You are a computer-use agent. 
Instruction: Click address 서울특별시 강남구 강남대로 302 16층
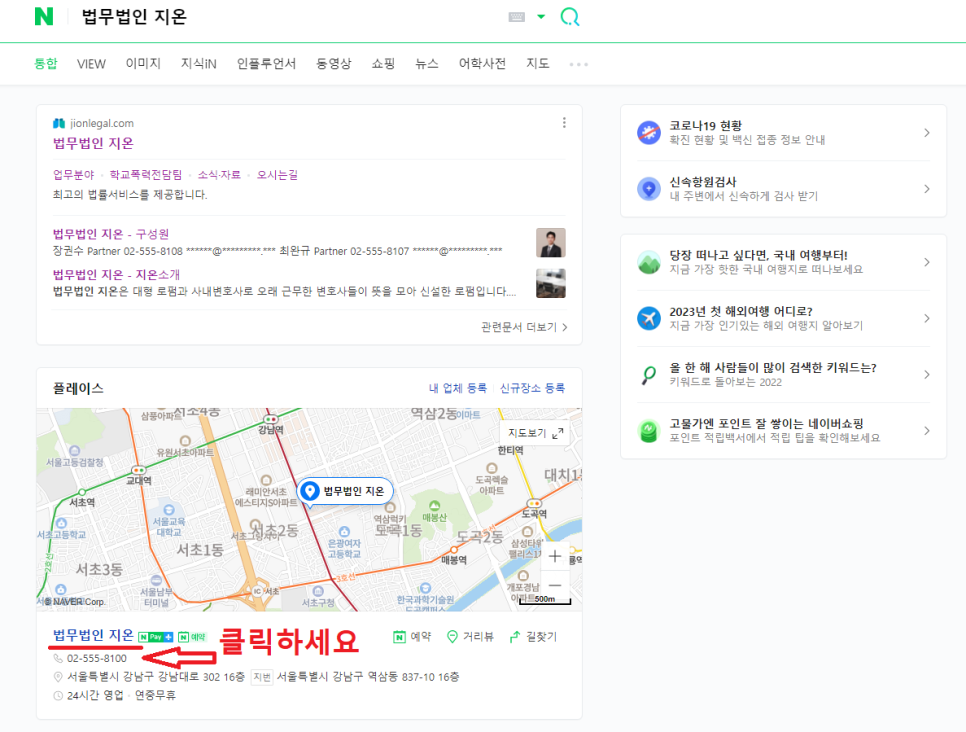[x=156, y=677]
